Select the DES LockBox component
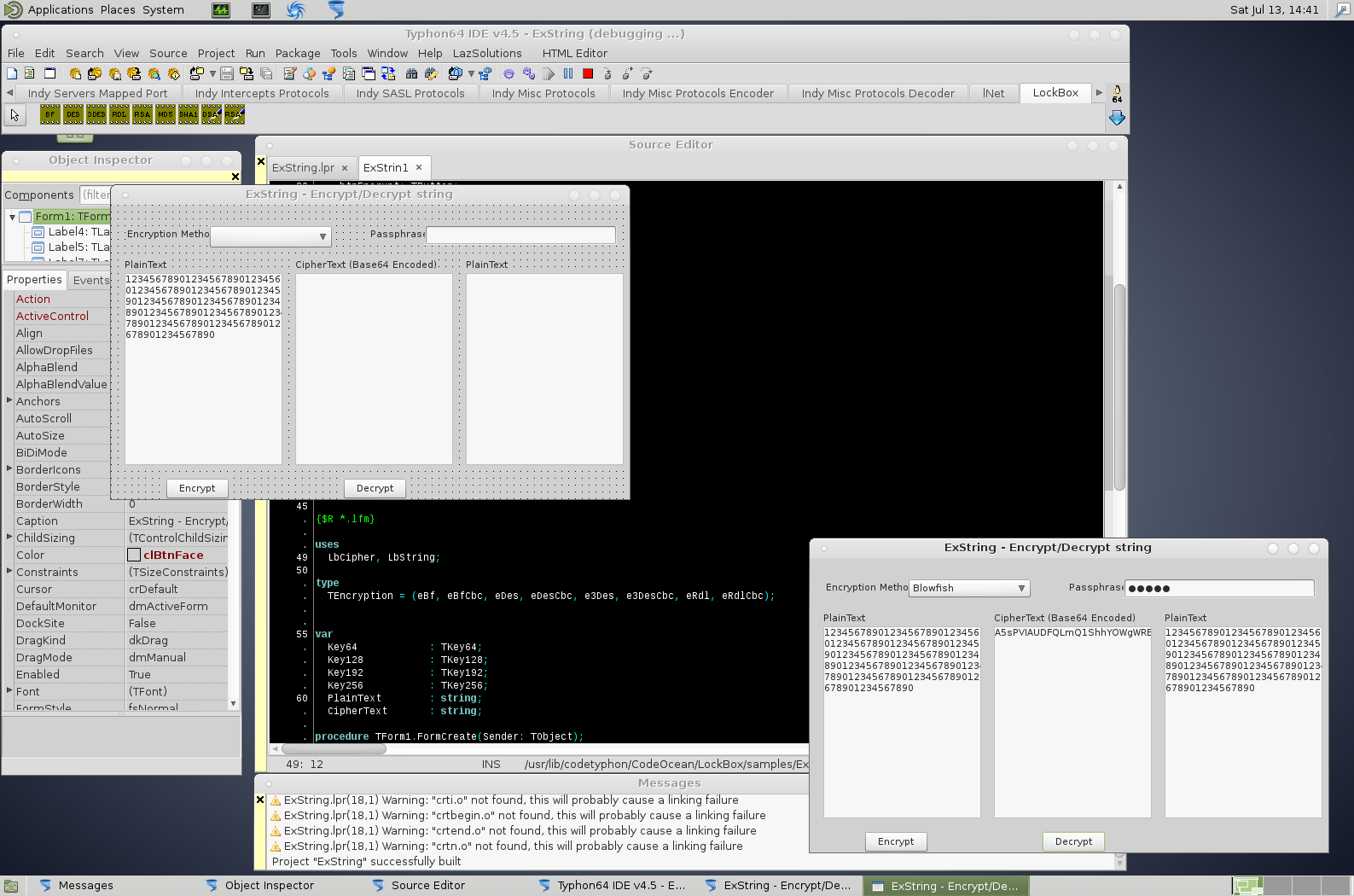1354x896 pixels. pyautogui.click(x=73, y=114)
